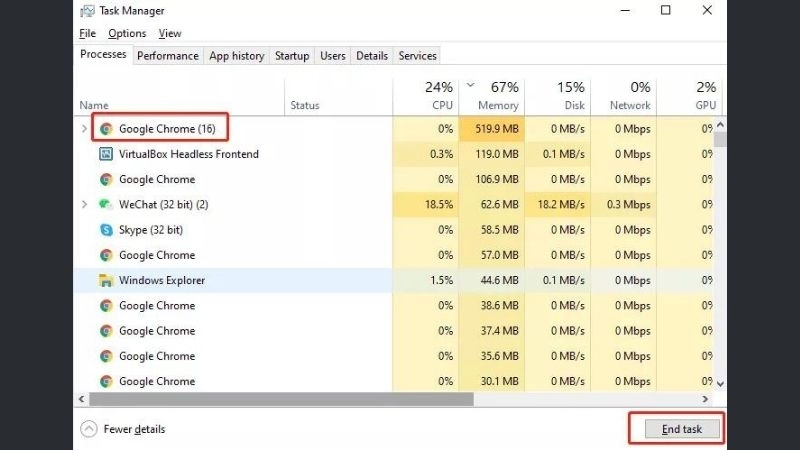Viewport: 800px width, 450px height.
Task: Click the VirtualBox Headless Frontend icon
Action: [x=106, y=154]
